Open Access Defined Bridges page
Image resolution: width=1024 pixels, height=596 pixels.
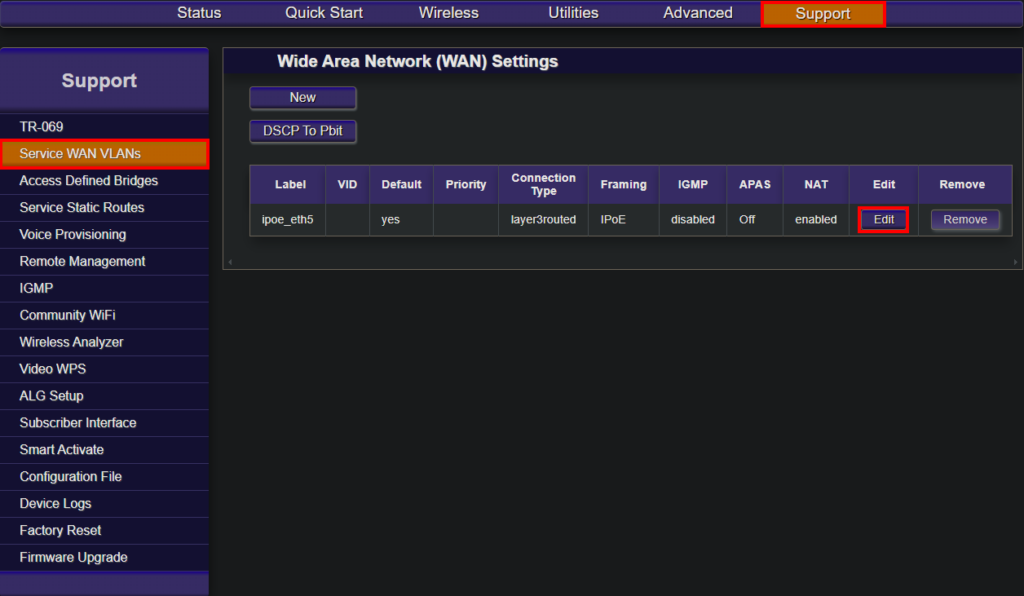point(88,181)
